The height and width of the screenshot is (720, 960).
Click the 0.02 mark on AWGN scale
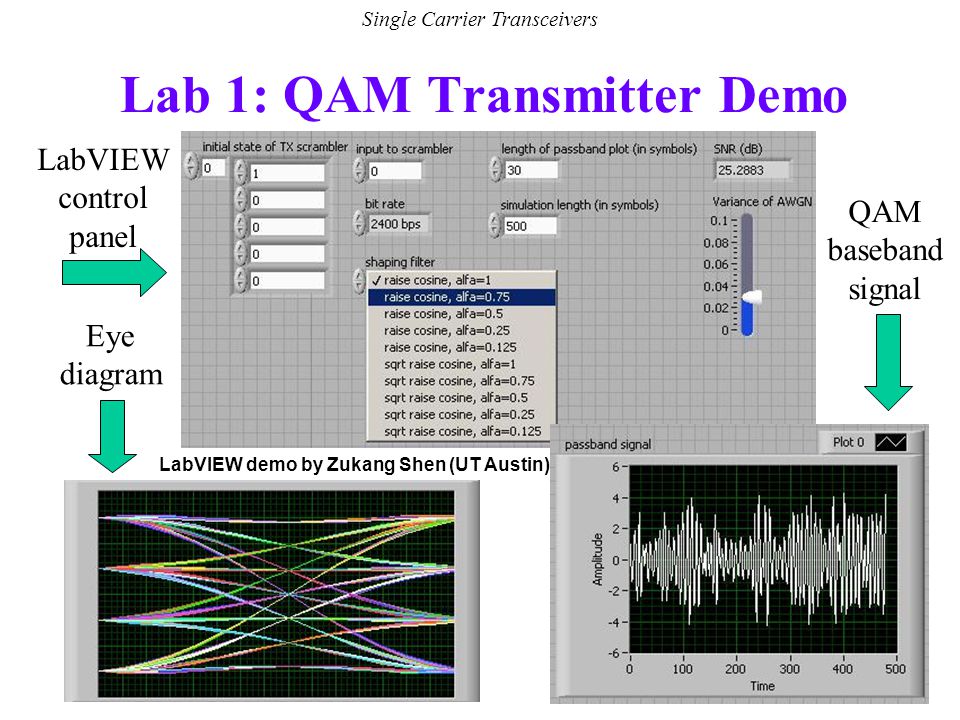[x=716, y=308]
